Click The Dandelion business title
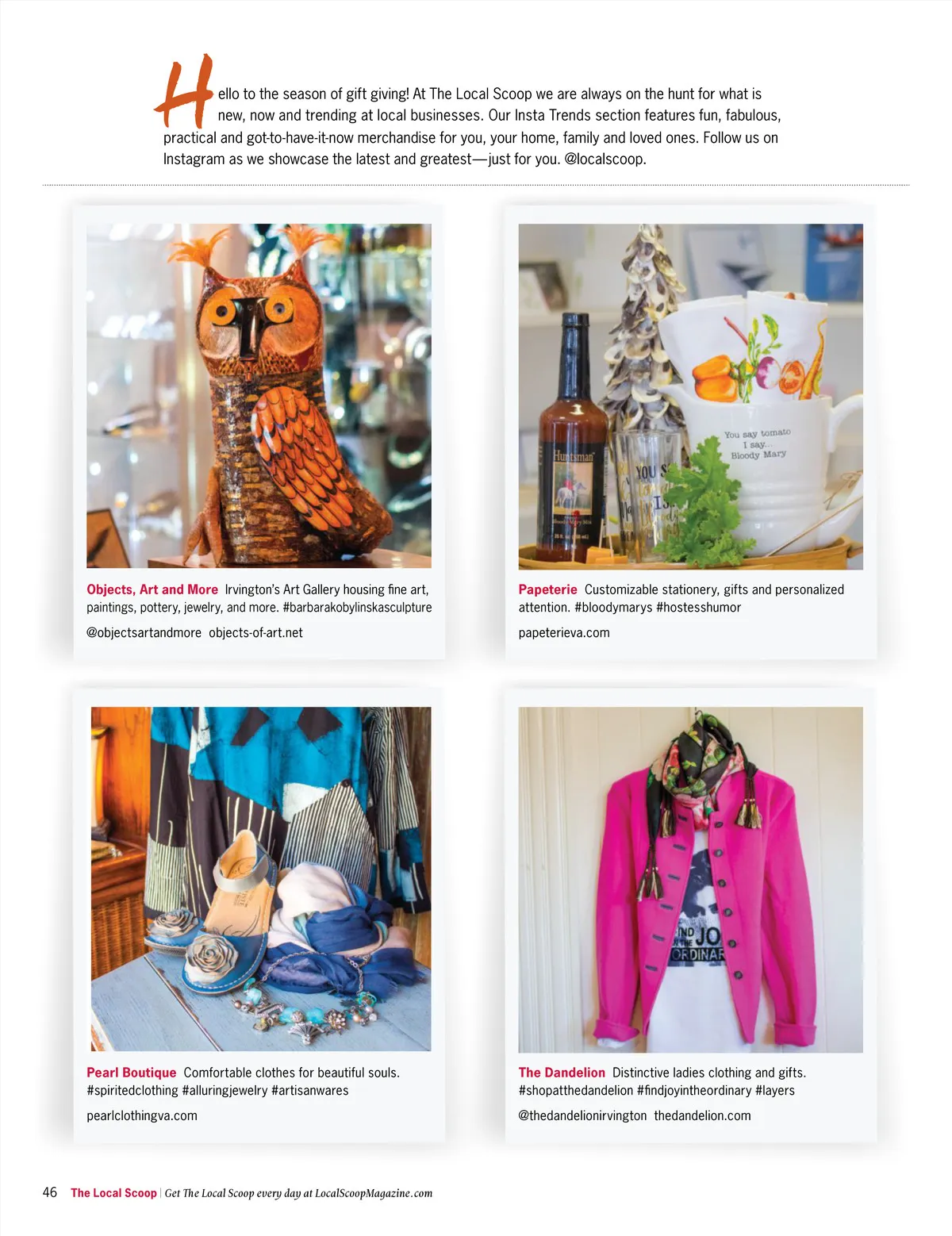This screenshot has height=1236, width=952. (x=562, y=1073)
